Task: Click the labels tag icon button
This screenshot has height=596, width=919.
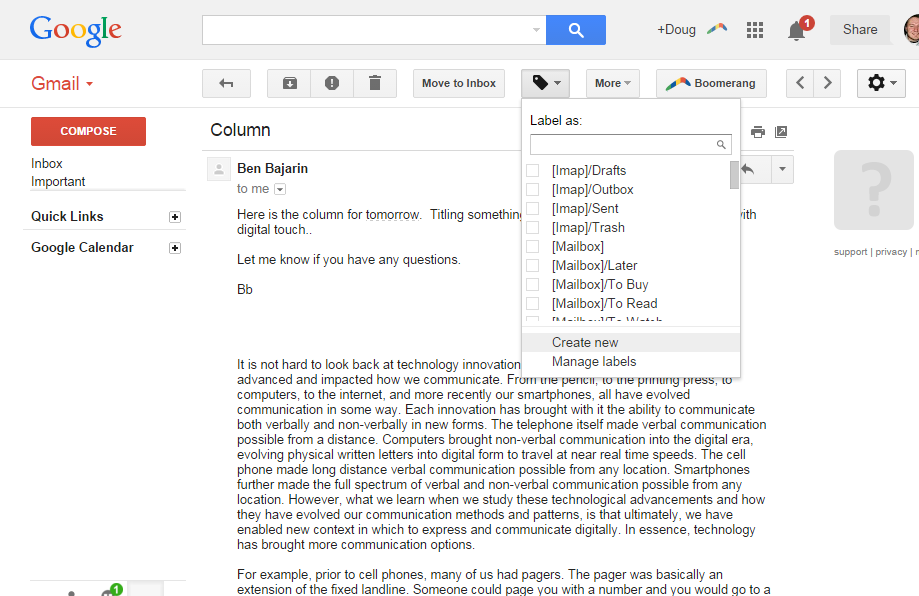Action: coord(546,83)
